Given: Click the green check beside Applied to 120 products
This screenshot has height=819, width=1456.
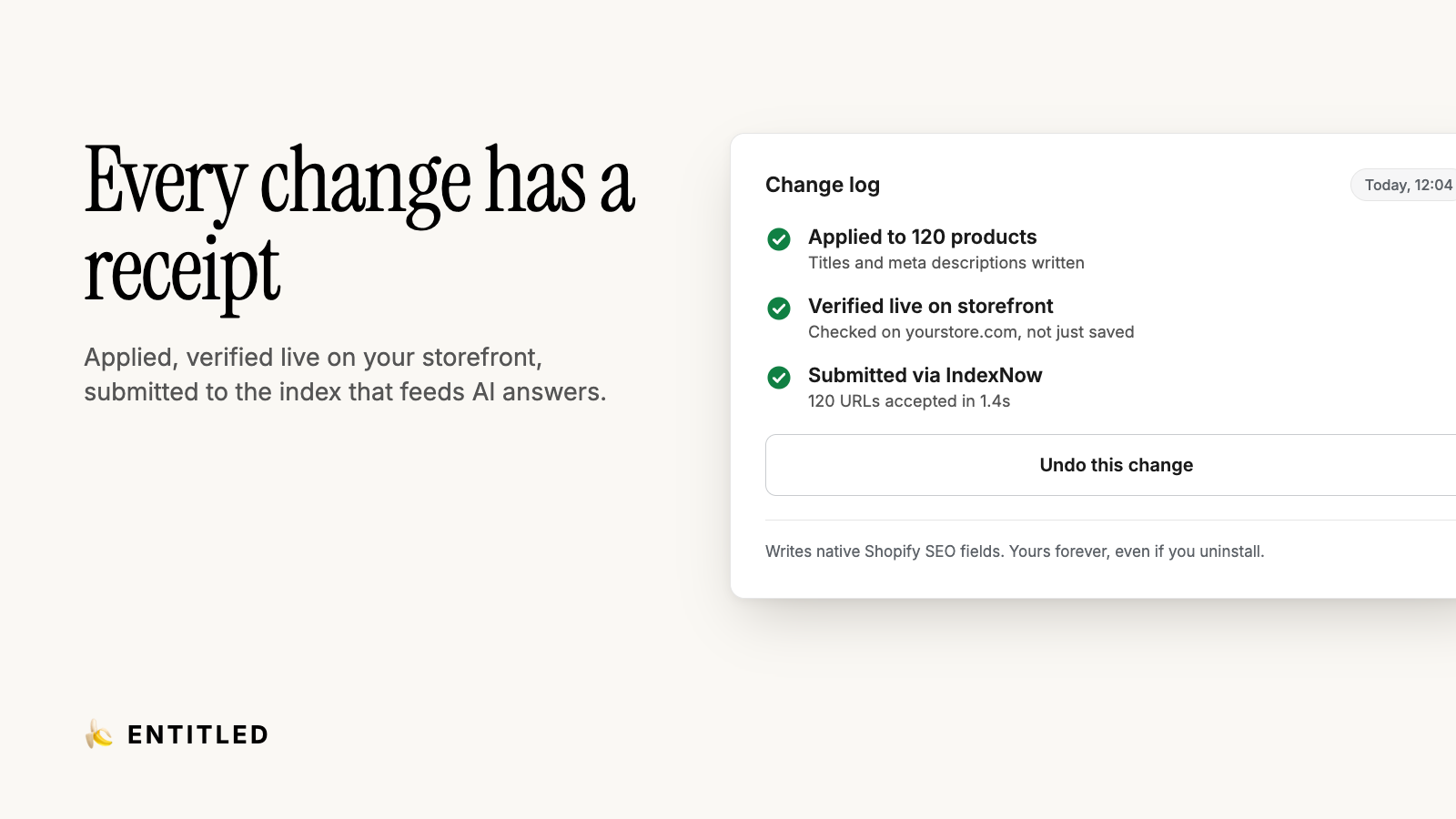Looking at the screenshot, I should coord(779,239).
